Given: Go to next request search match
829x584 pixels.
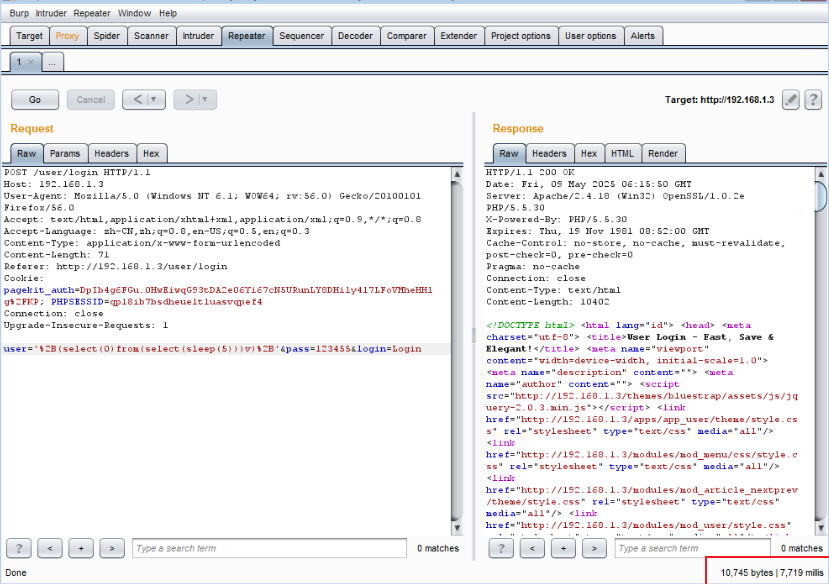Looking at the screenshot, I should click(x=112, y=548).
